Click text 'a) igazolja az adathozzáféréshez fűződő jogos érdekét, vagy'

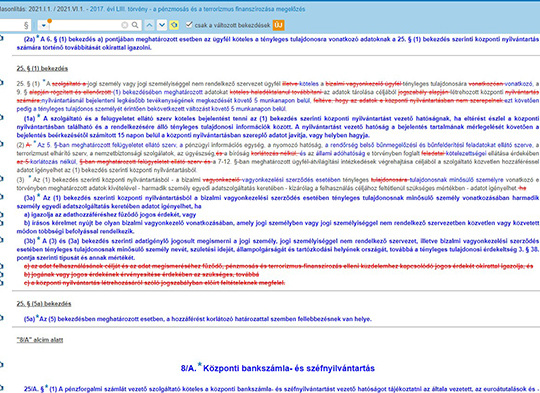pyautogui.click(x=110, y=215)
